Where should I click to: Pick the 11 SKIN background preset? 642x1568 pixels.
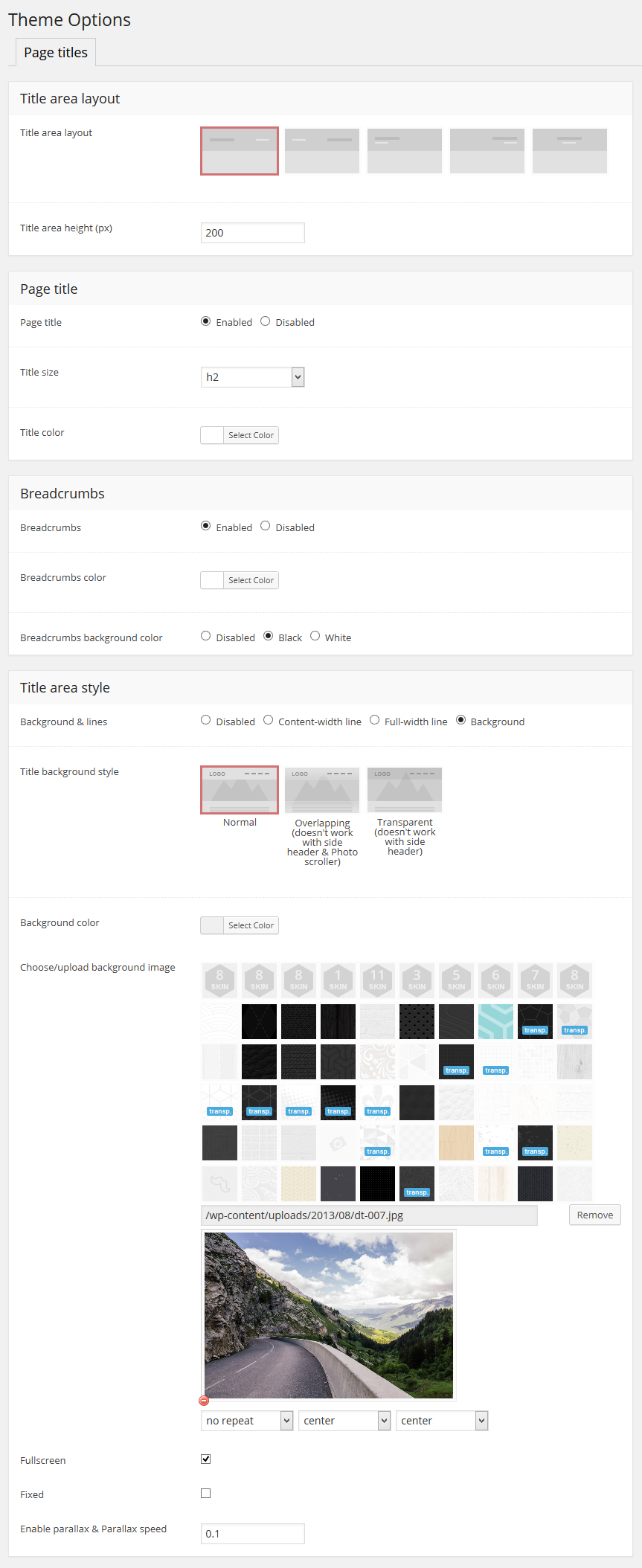point(377,980)
